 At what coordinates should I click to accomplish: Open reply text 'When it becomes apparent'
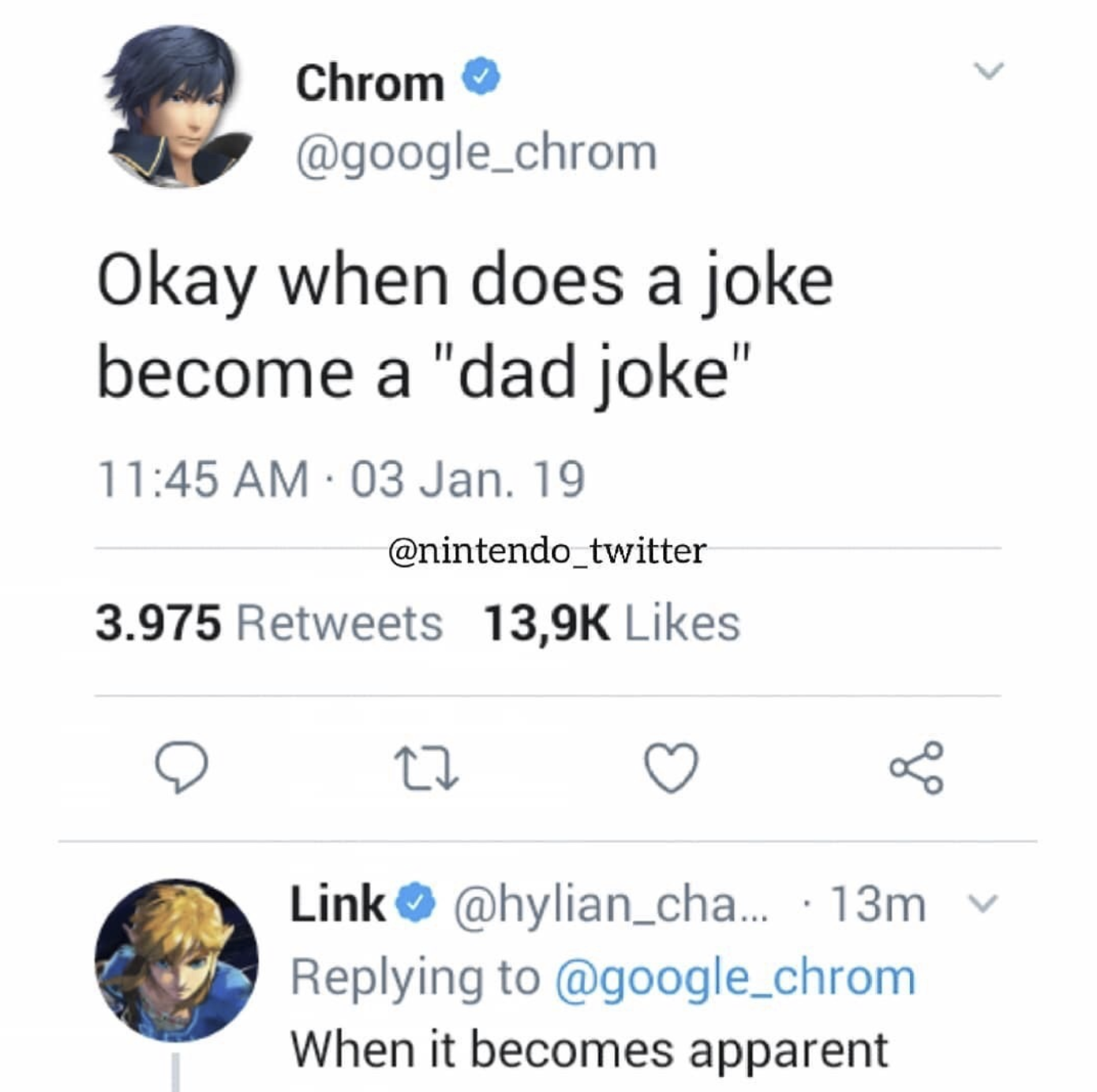589,1049
